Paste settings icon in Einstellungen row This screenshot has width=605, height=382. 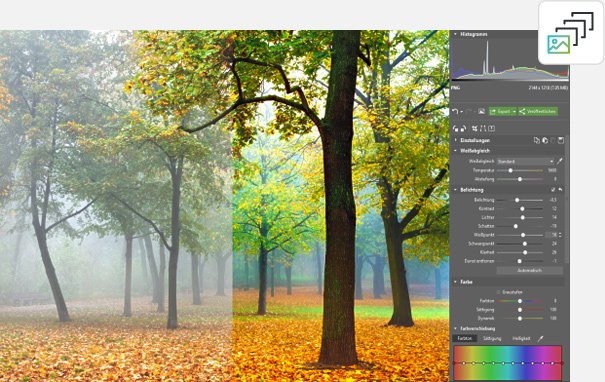point(545,140)
